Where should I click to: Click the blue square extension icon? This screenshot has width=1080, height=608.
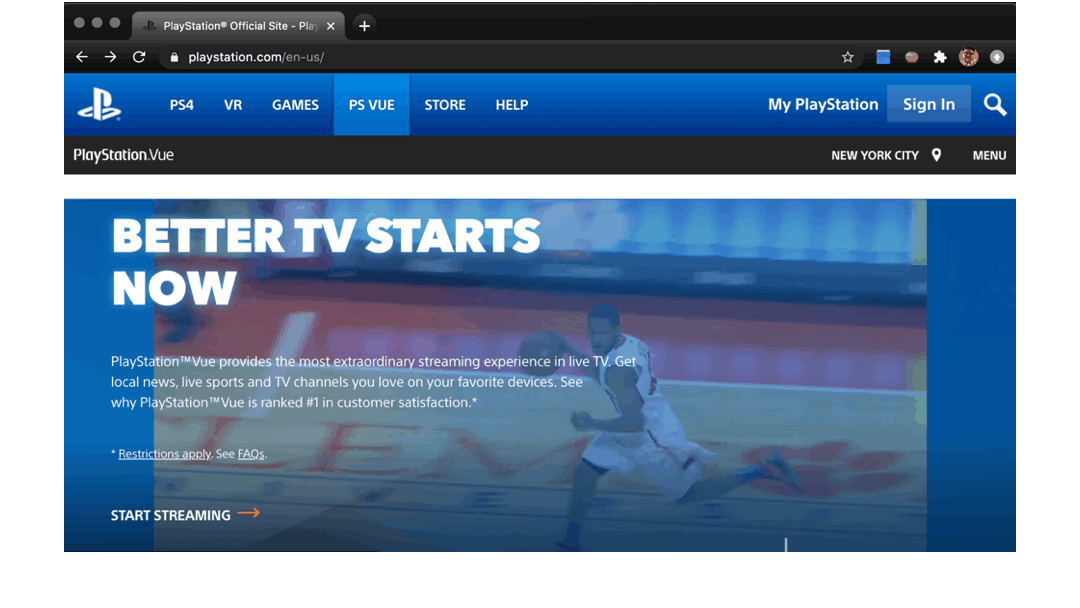click(x=882, y=57)
